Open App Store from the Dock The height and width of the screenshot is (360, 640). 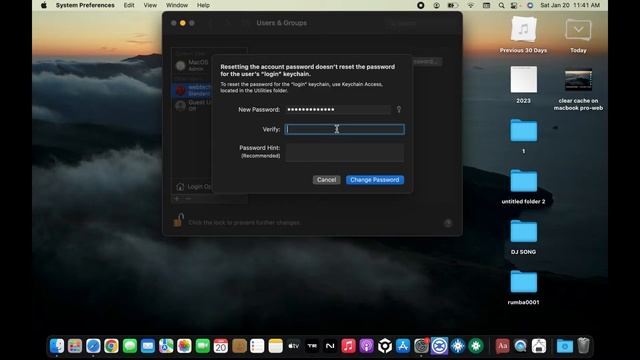pyautogui.click(x=403, y=346)
